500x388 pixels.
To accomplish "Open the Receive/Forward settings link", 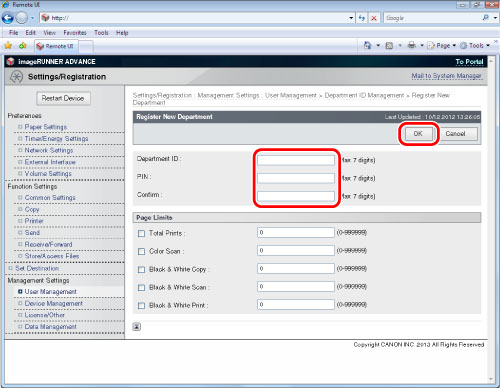I will tap(48, 244).
